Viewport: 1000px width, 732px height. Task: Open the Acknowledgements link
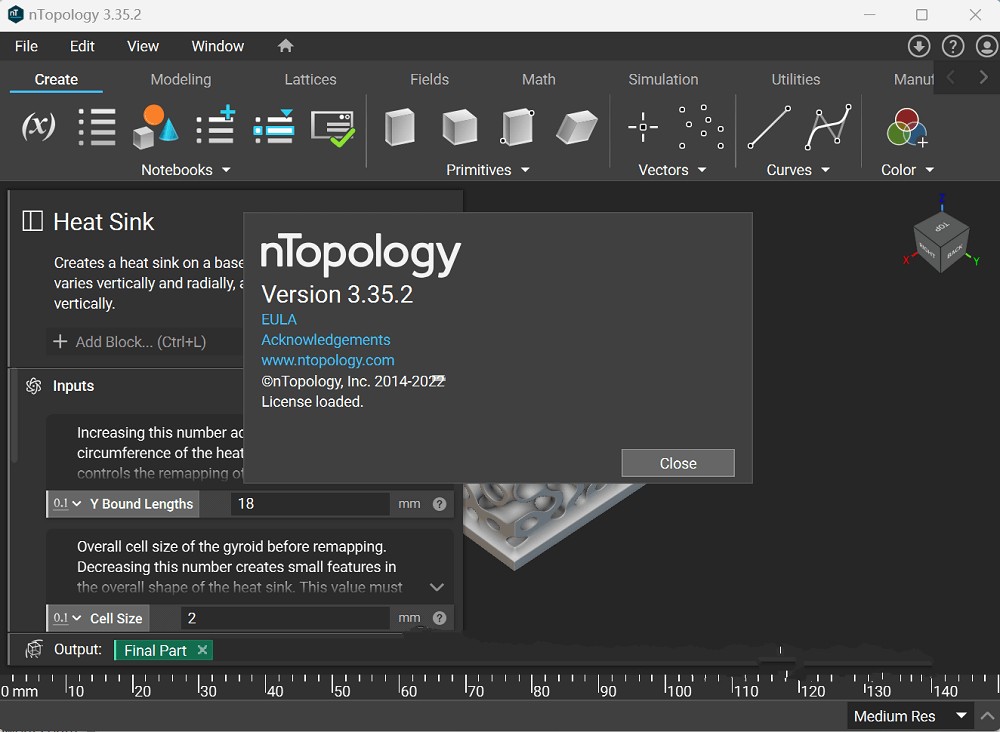(x=325, y=340)
